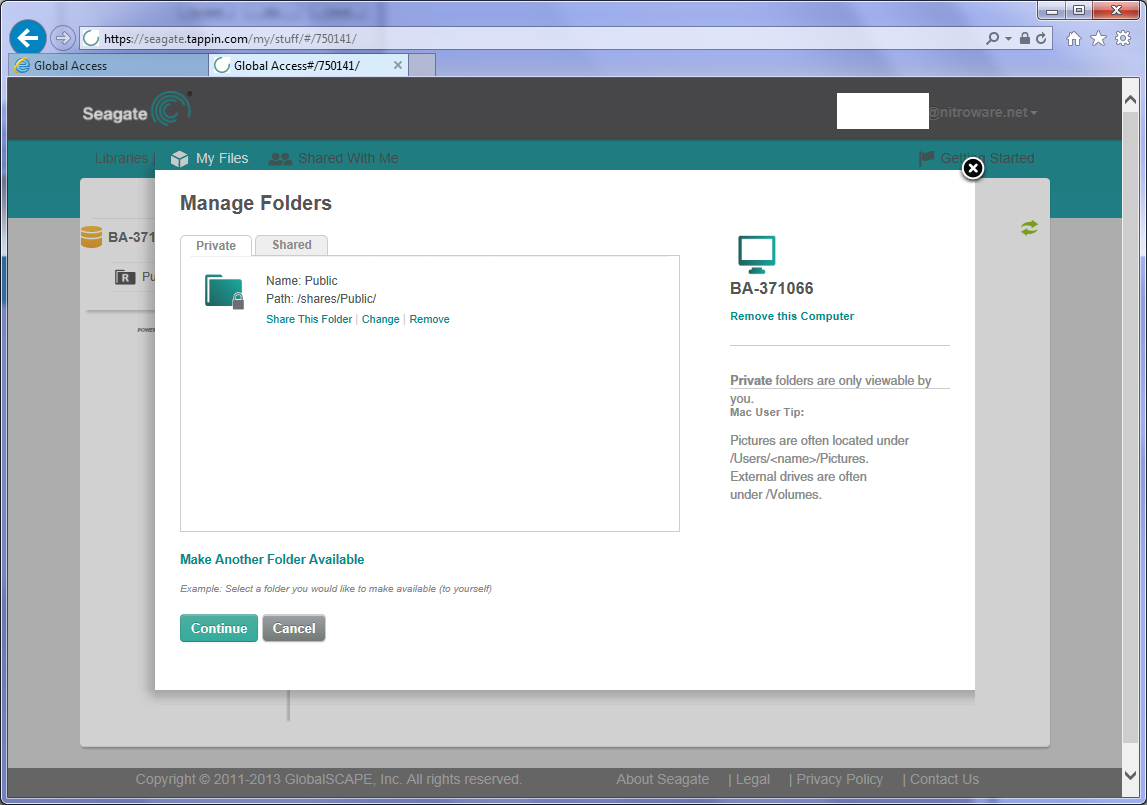Click the 'Path: /shares/Public/' text
The image size is (1147, 805).
[x=321, y=299]
